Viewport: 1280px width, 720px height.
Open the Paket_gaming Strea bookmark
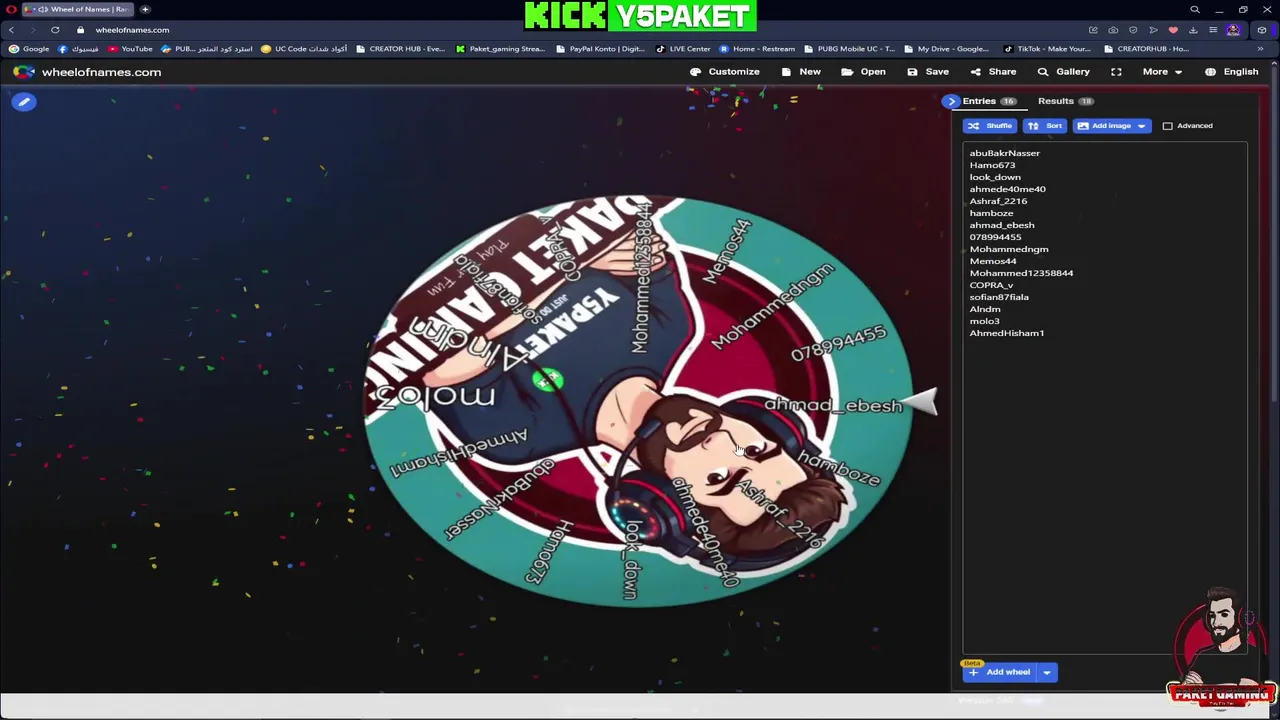[x=500, y=49]
